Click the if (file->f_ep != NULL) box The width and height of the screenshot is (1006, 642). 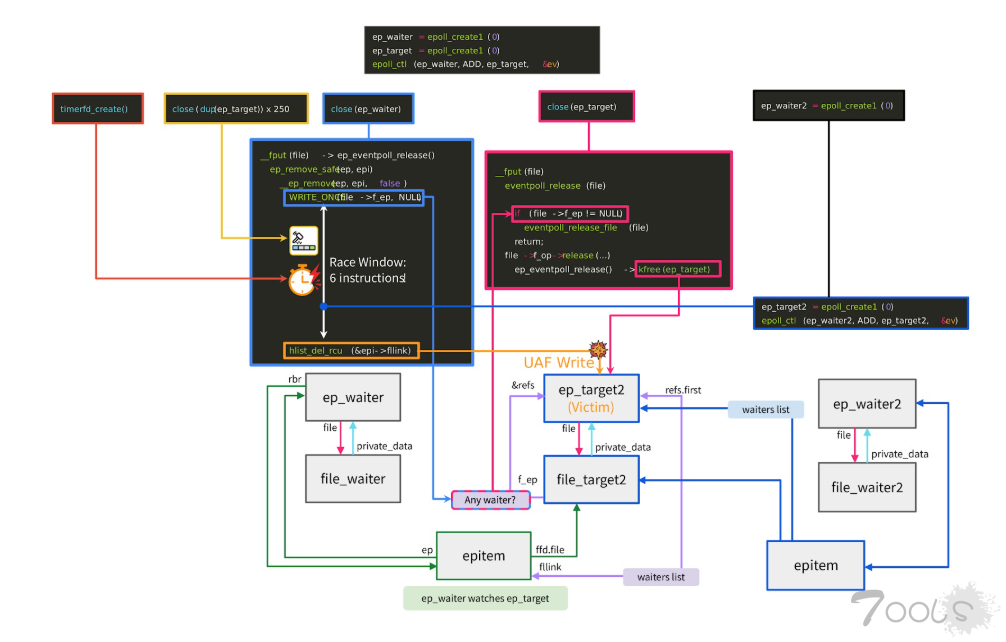(570, 214)
